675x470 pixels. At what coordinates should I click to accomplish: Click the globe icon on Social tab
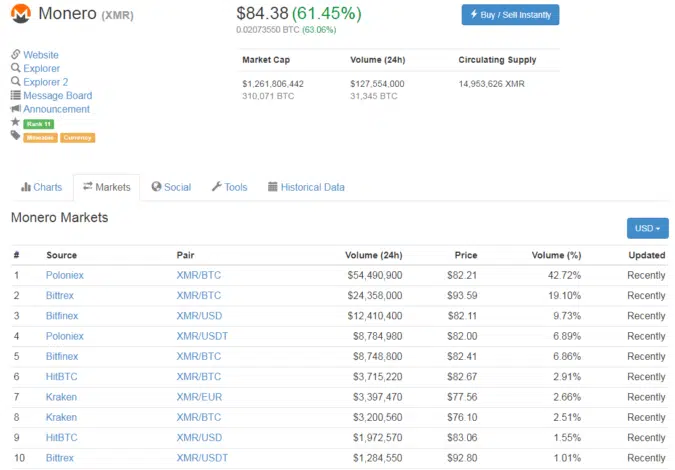[156, 186]
